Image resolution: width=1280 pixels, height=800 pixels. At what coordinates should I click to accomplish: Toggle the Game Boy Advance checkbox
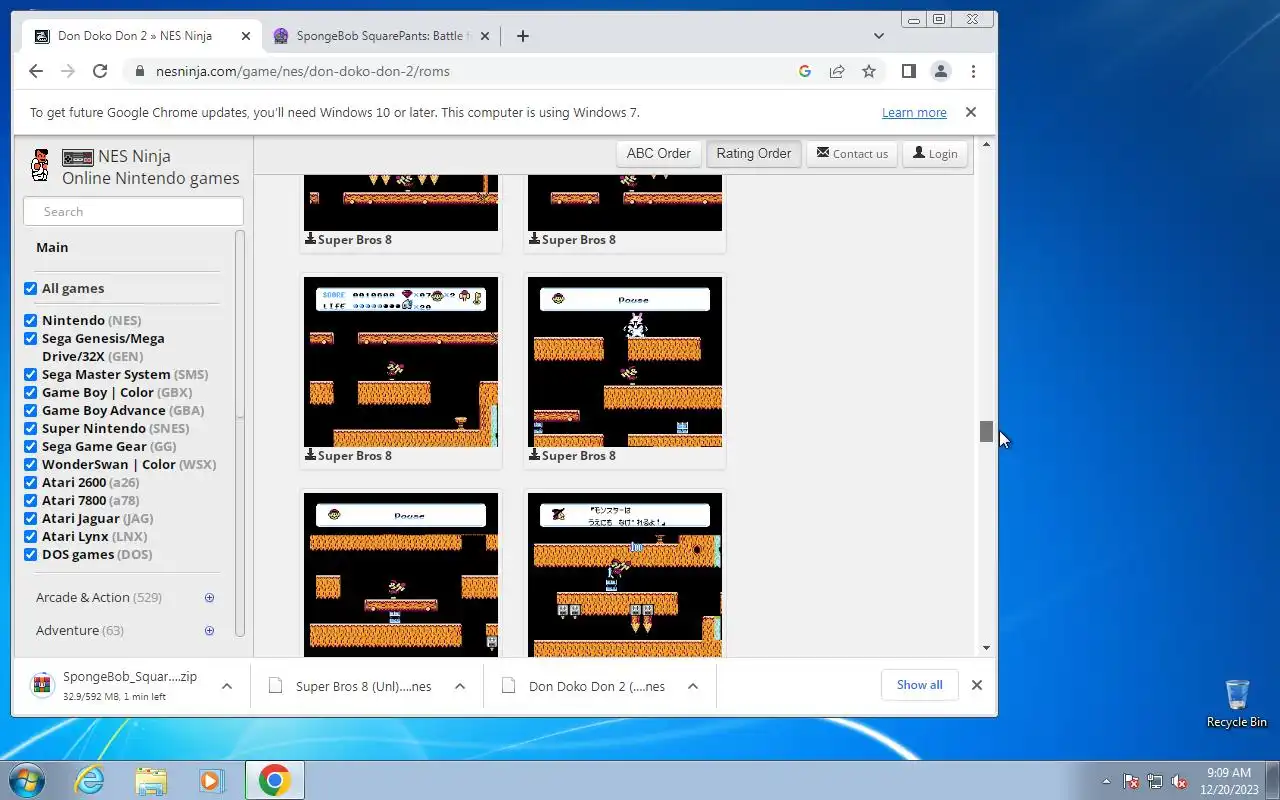pyautogui.click(x=31, y=411)
